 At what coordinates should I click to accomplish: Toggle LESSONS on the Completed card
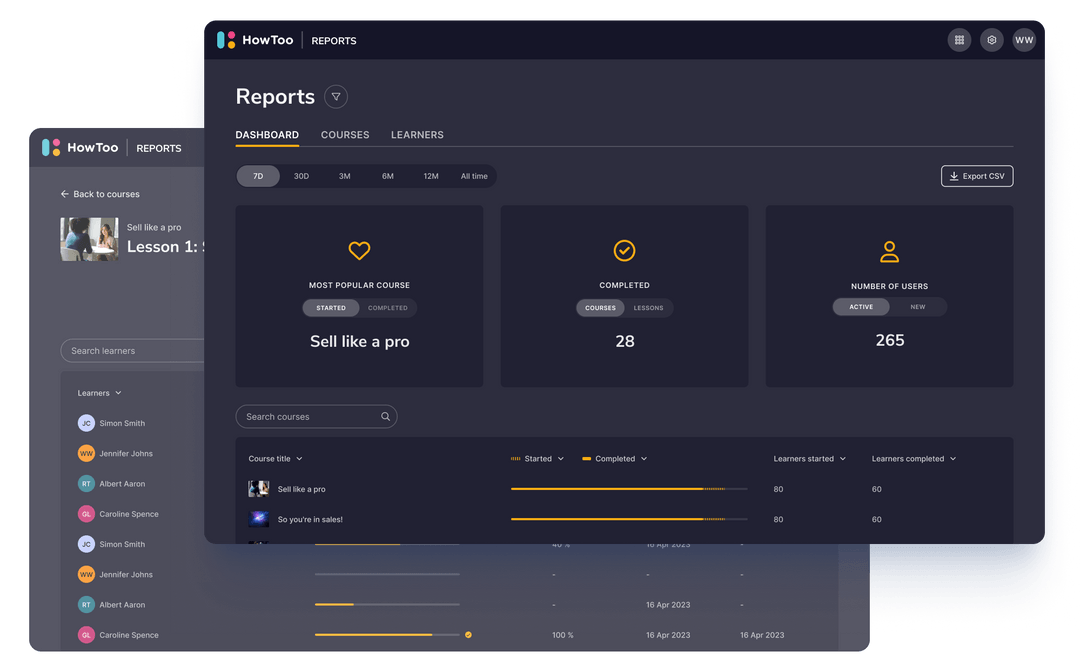(650, 308)
